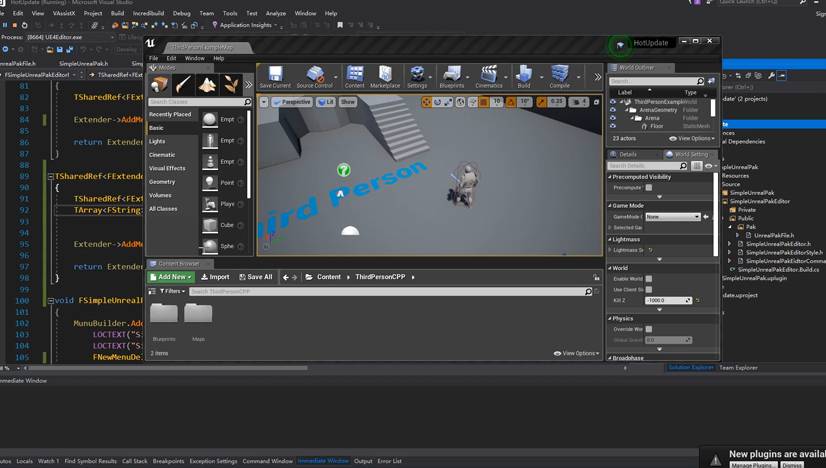Click Point light placement item

click(223, 183)
